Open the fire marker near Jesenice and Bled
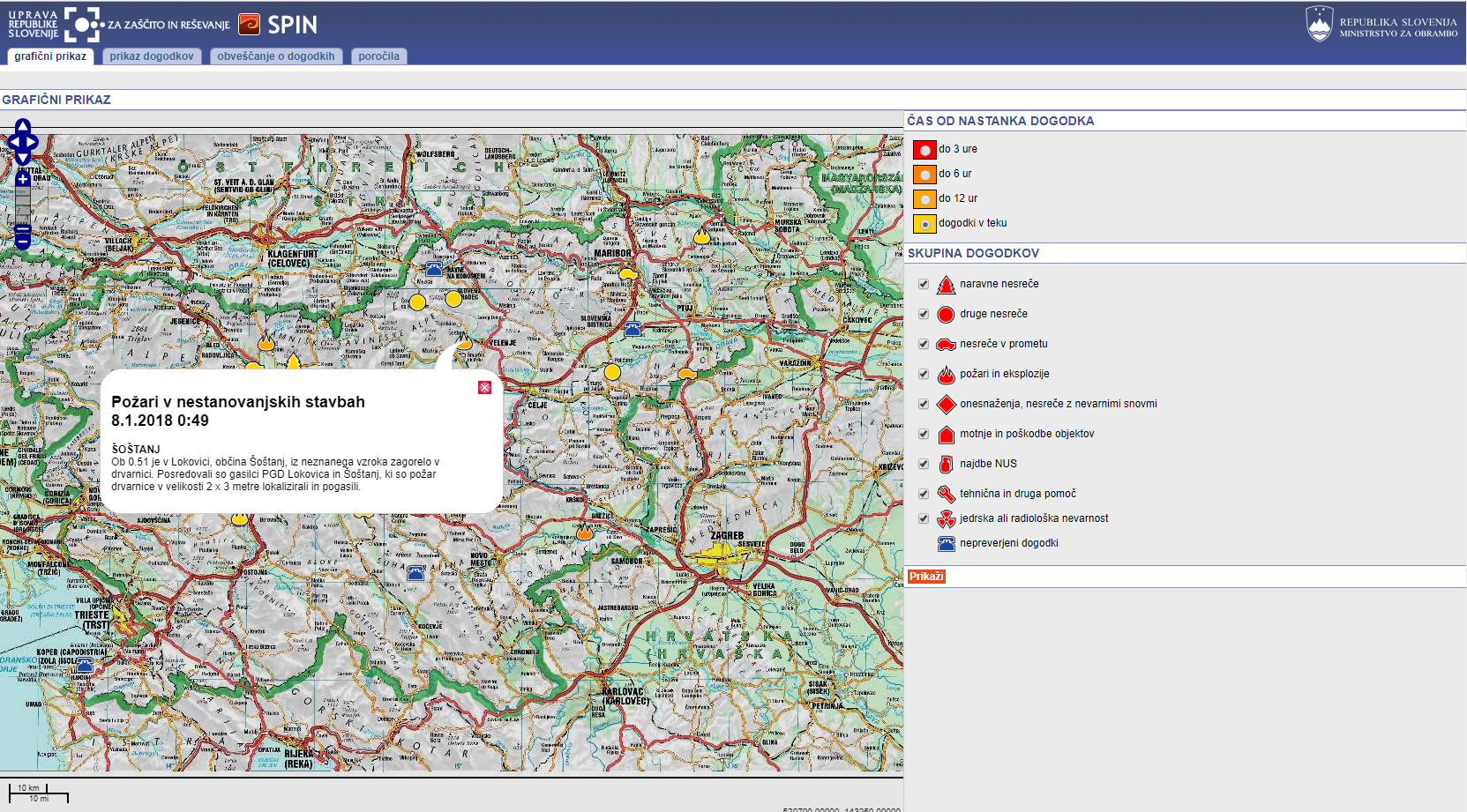Image resolution: width=1467 pixels, height=812 pixels. pos(266,342)
